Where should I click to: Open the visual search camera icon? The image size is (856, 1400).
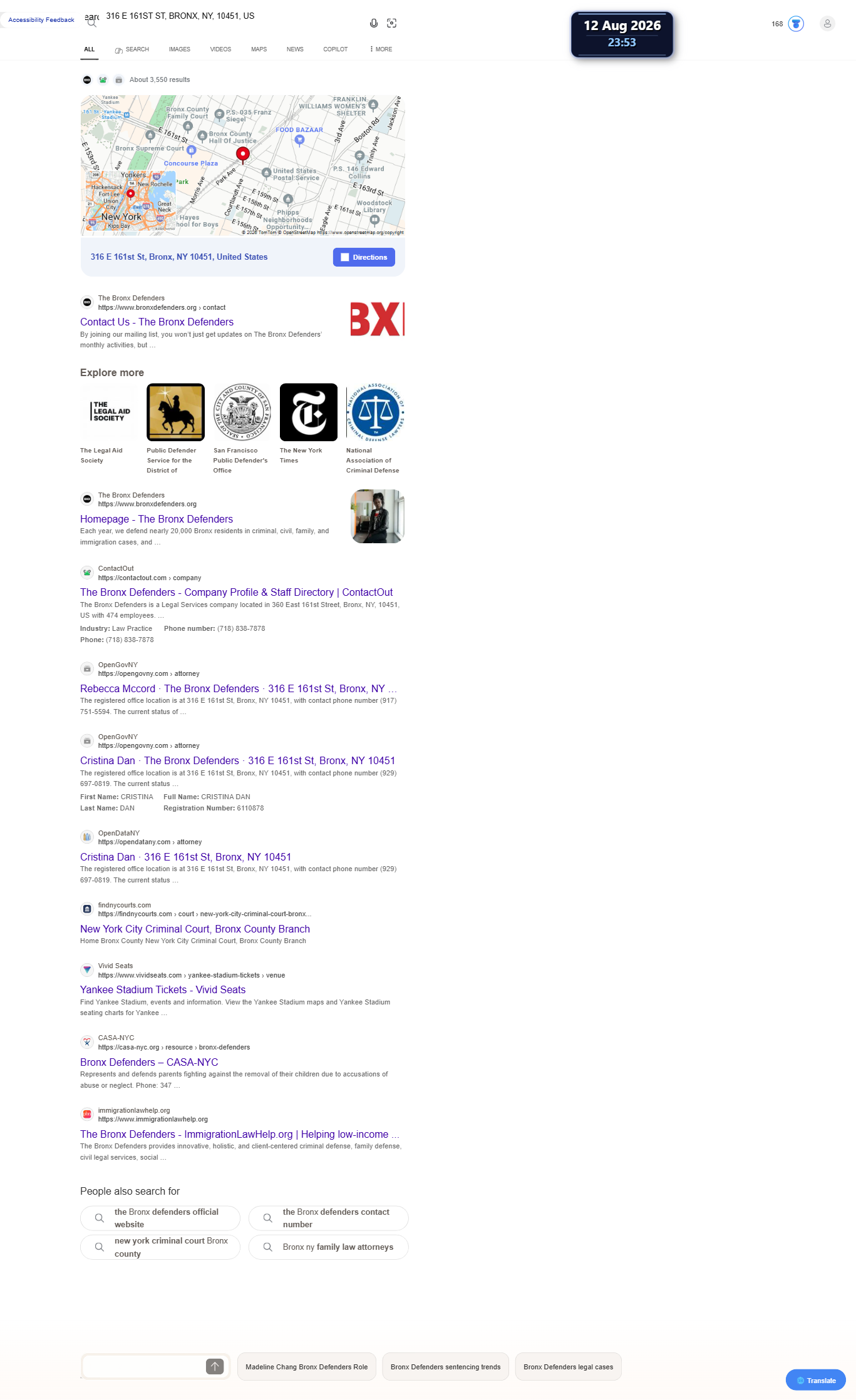click(x=392, y=23)
